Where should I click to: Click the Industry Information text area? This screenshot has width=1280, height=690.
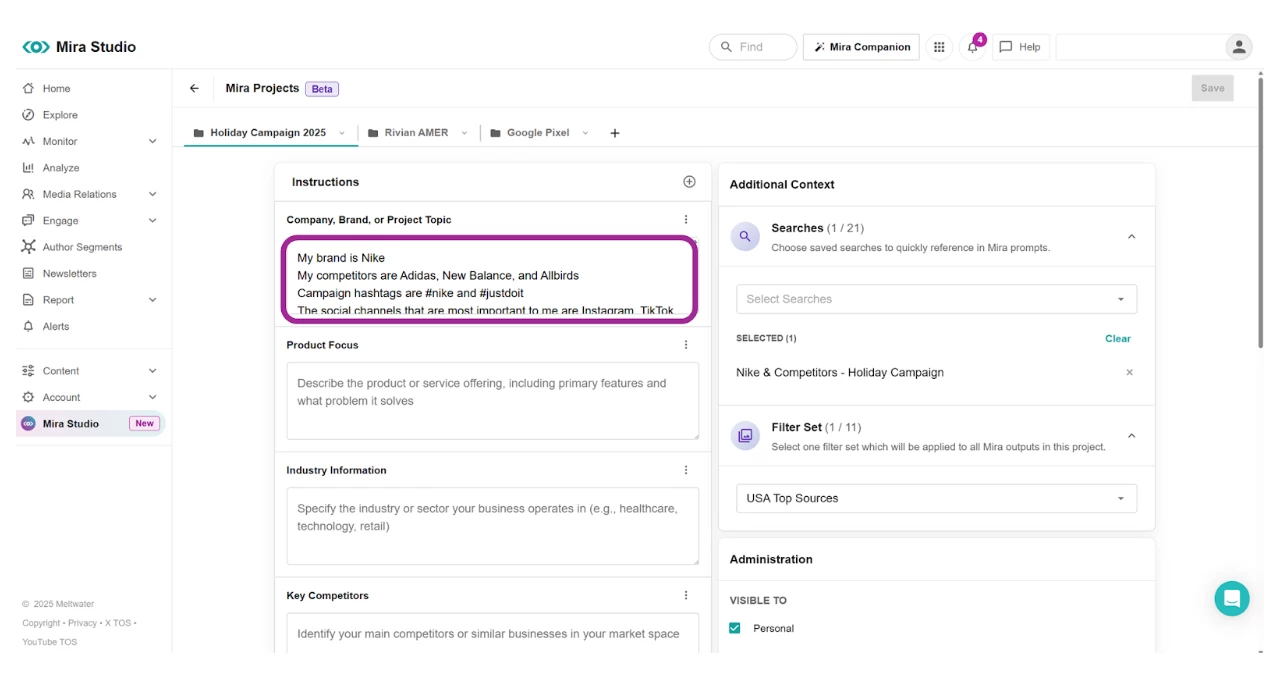[x=493, y=526]
